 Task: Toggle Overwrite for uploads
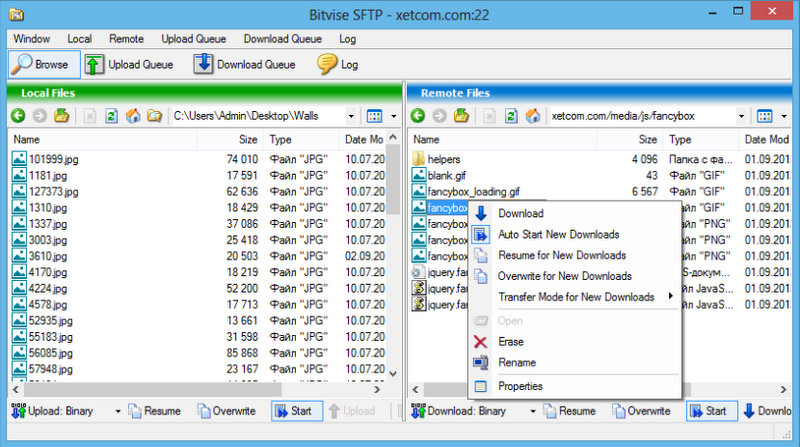click(x=227, y=411)
